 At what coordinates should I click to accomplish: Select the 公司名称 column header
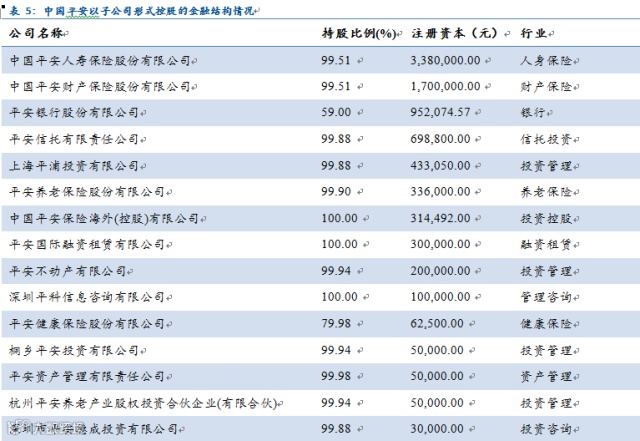pyautogui.click(x=36, y=33)
